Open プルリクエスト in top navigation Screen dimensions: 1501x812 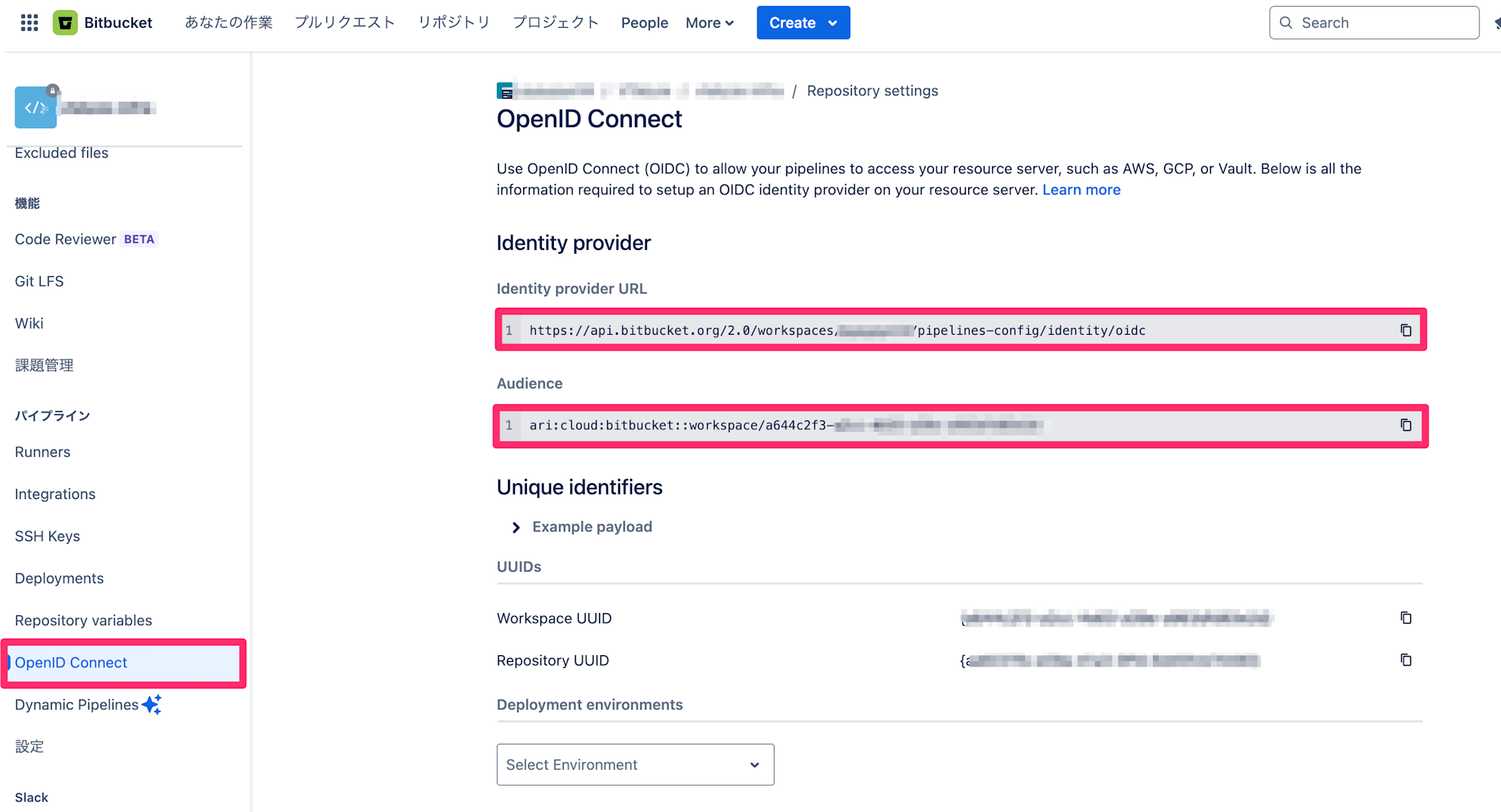[345, 23]
